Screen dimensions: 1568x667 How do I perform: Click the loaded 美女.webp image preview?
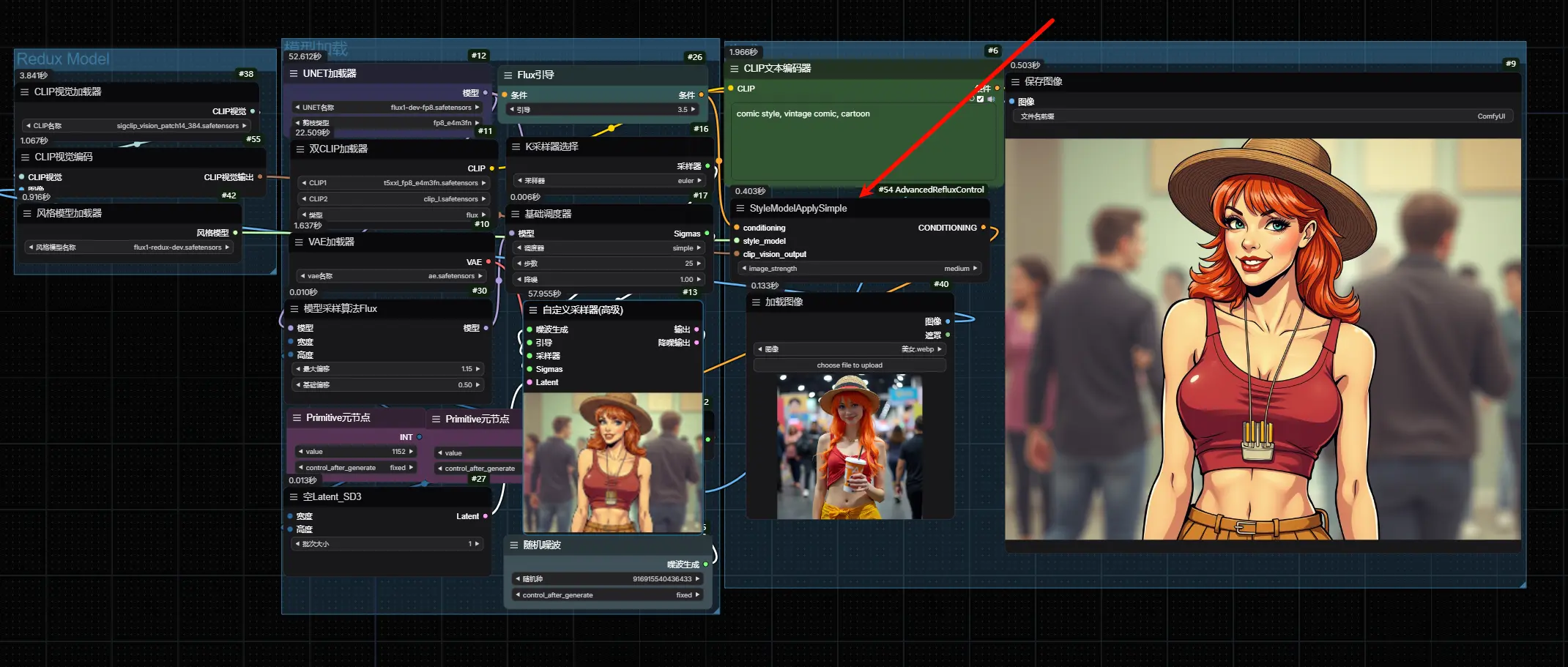[850, 447]
